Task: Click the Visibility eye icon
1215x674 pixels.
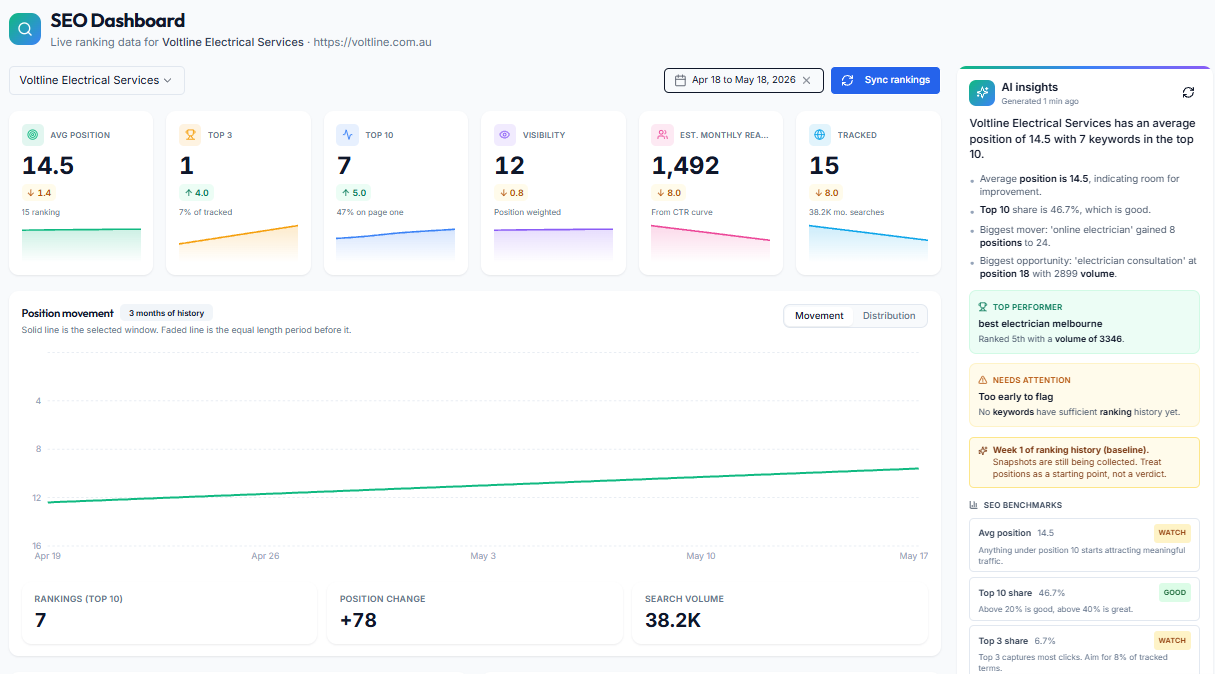Action: (x=505, y=134)
